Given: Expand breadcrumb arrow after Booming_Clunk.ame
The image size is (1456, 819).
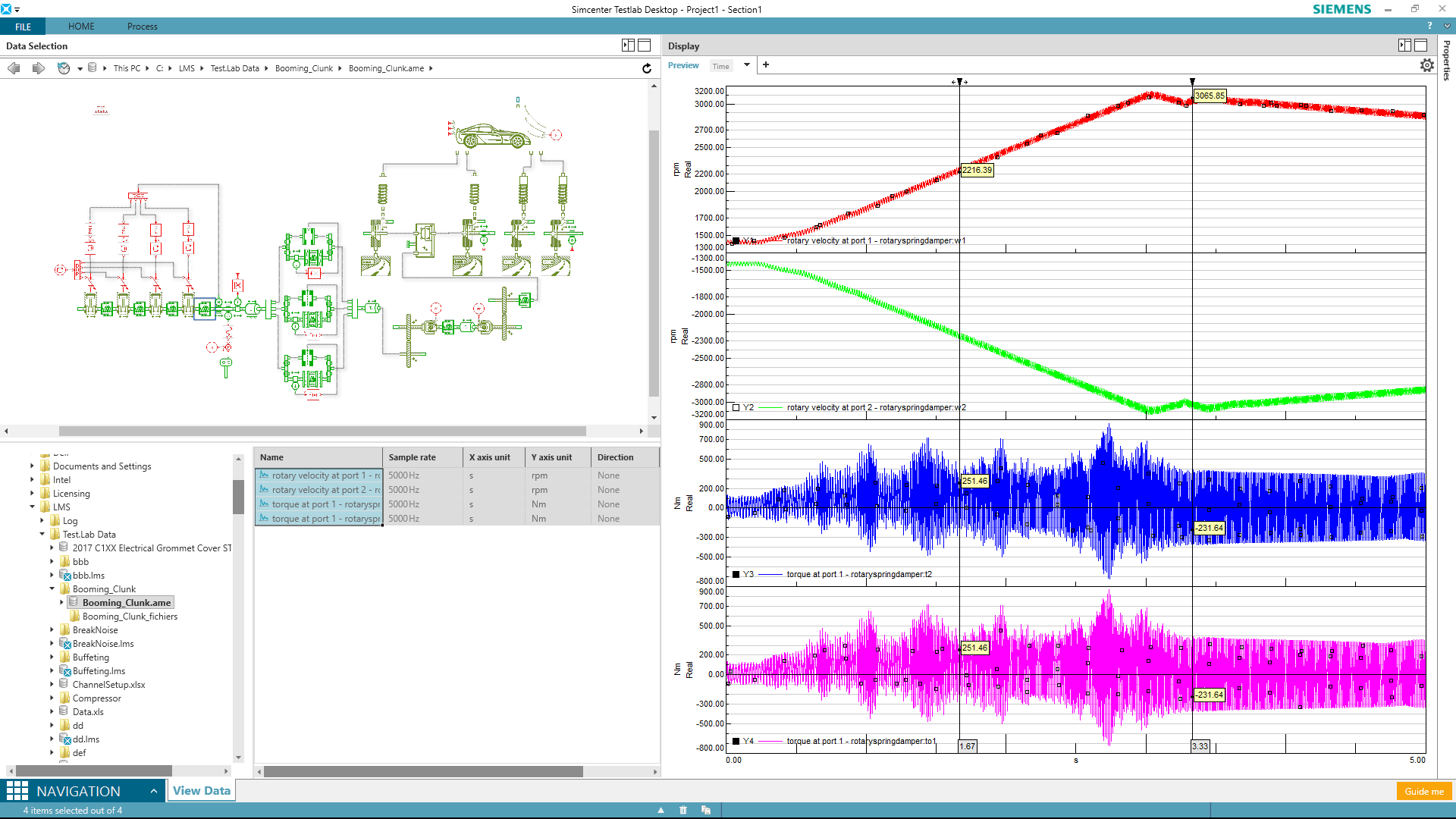Looking at the screenshot, I should (431, 68).
